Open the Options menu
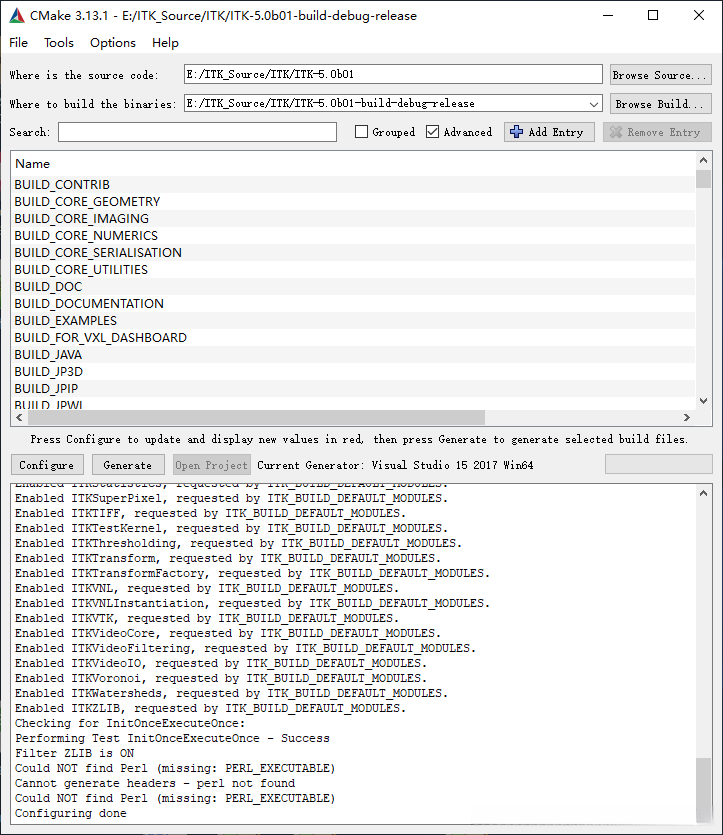The width and height of the screenshot is (723, 835). pyautogui.click(x=112, y=43)
